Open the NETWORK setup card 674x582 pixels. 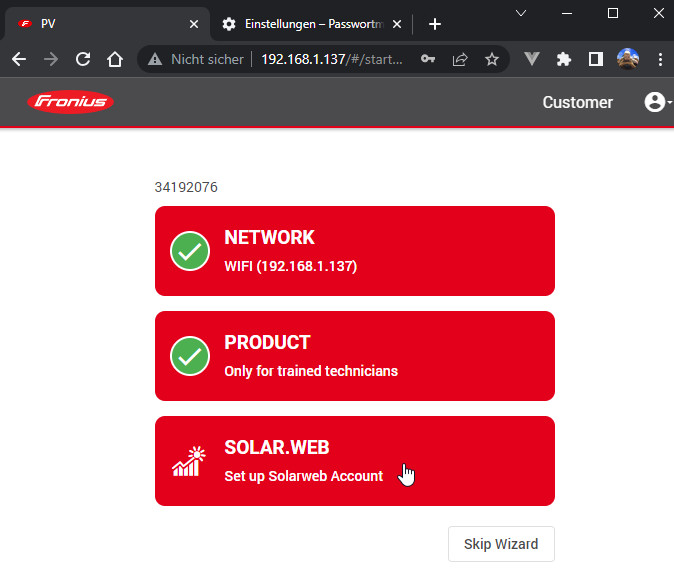pyautogui.click(x=354, y=251)
